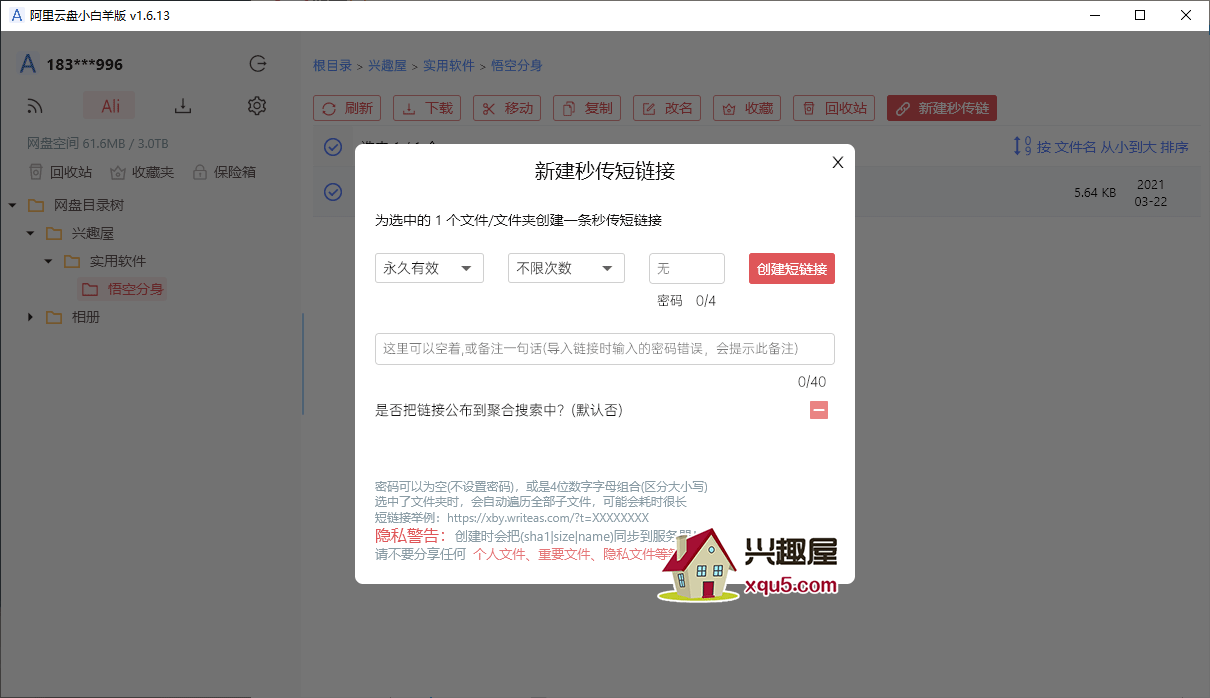Open the RSS feed icon tab
The width and height of the screenshot is (1210, 698).
coord(36,106)
